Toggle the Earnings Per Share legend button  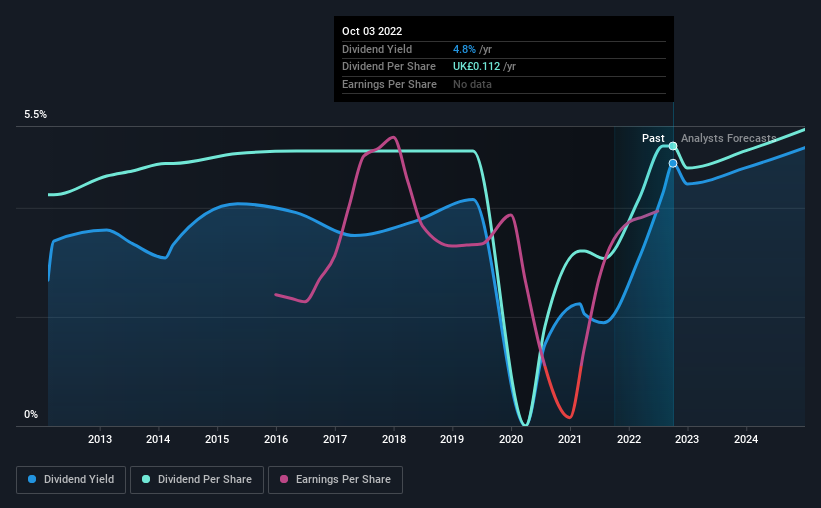tap(335, 480)
